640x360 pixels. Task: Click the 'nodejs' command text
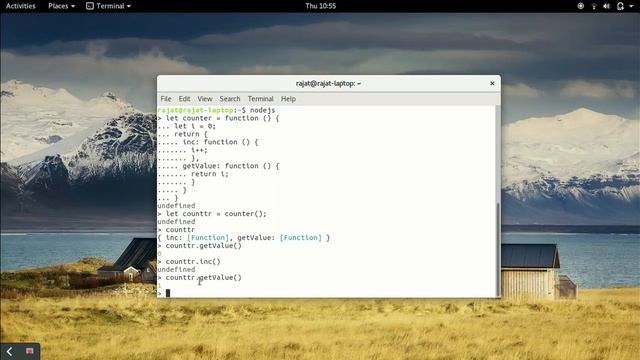click(x=262, y=110)
